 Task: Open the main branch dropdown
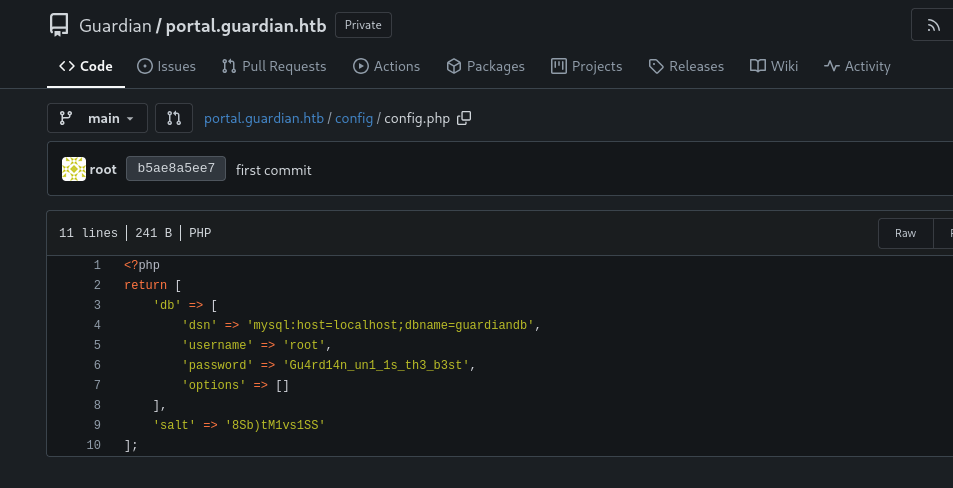tap(97, 118)
